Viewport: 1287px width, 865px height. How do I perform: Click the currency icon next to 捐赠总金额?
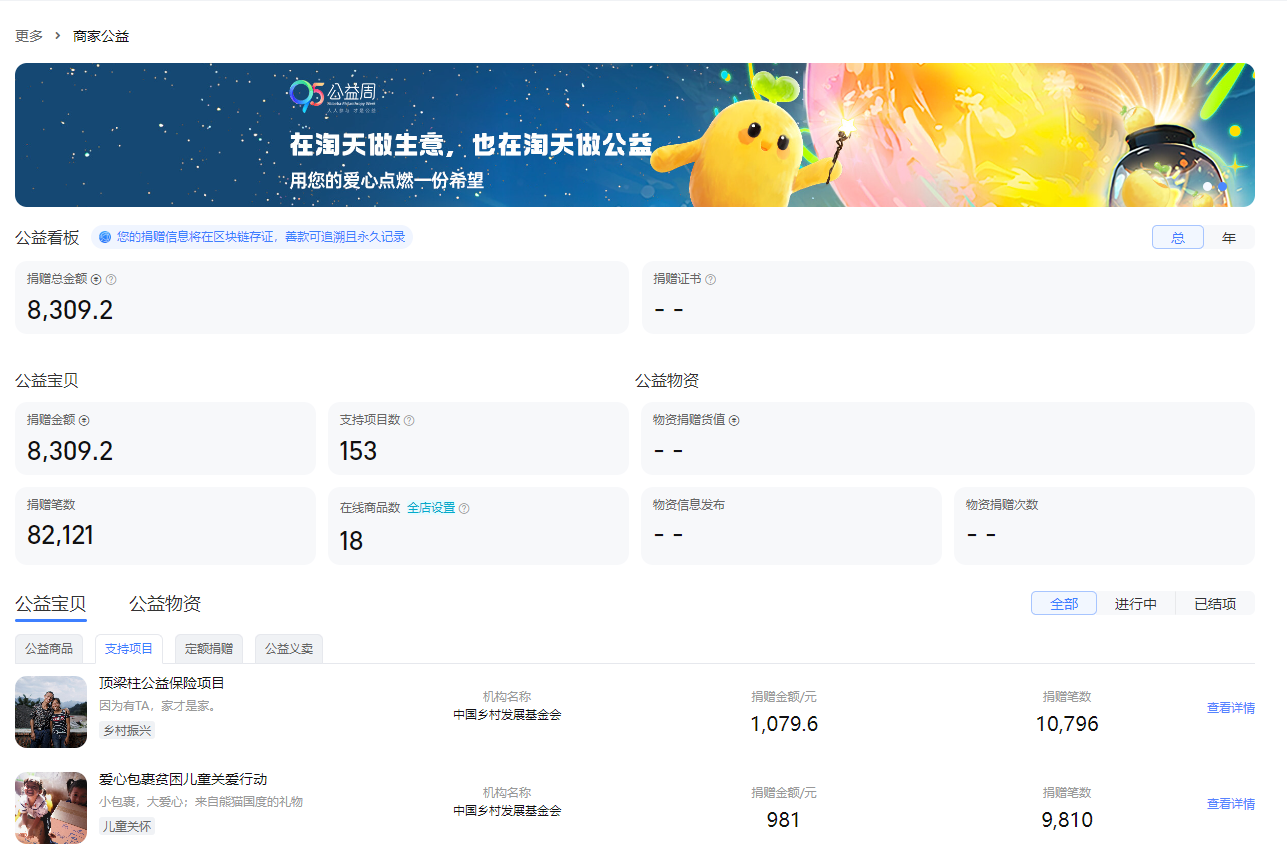coord(96,280)
